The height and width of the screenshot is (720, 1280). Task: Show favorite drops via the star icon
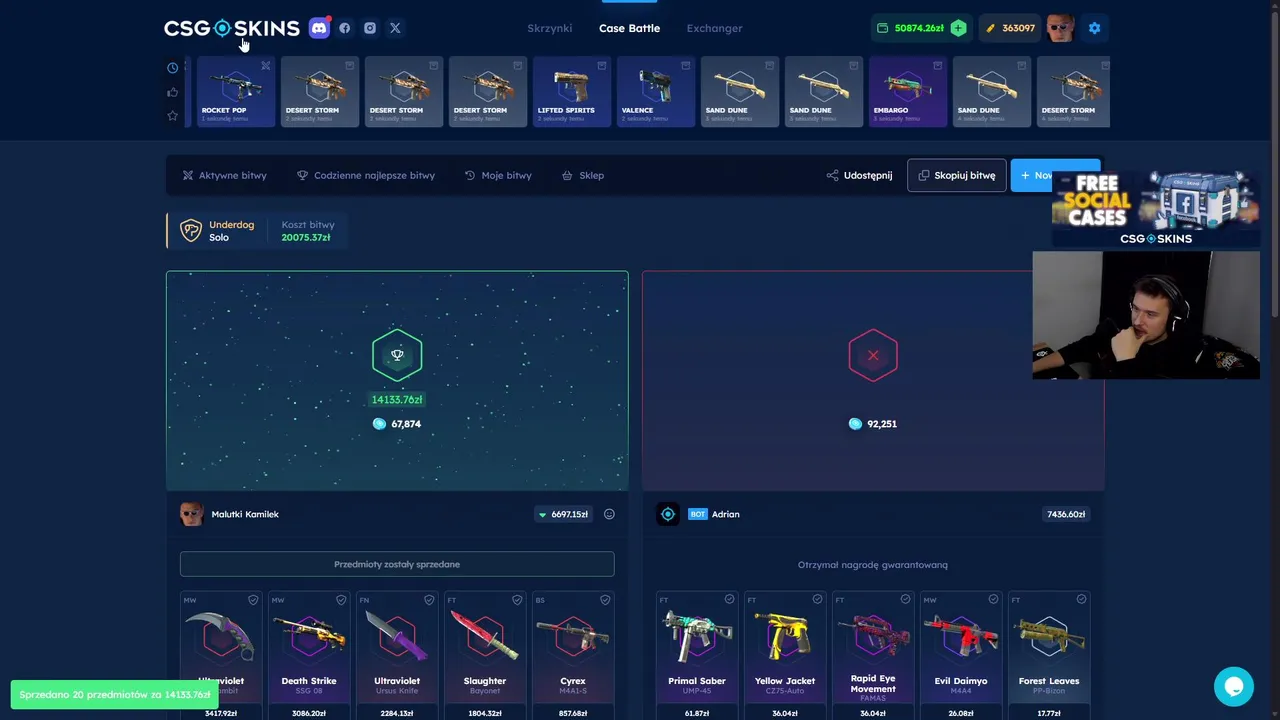[x=173, y=116]
